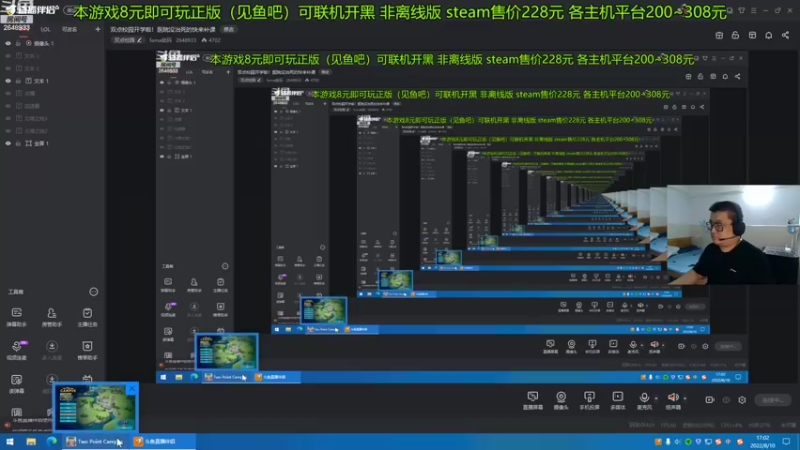
Task: Launch Microsoft Edge from taskbar
Action: (52, 441)
